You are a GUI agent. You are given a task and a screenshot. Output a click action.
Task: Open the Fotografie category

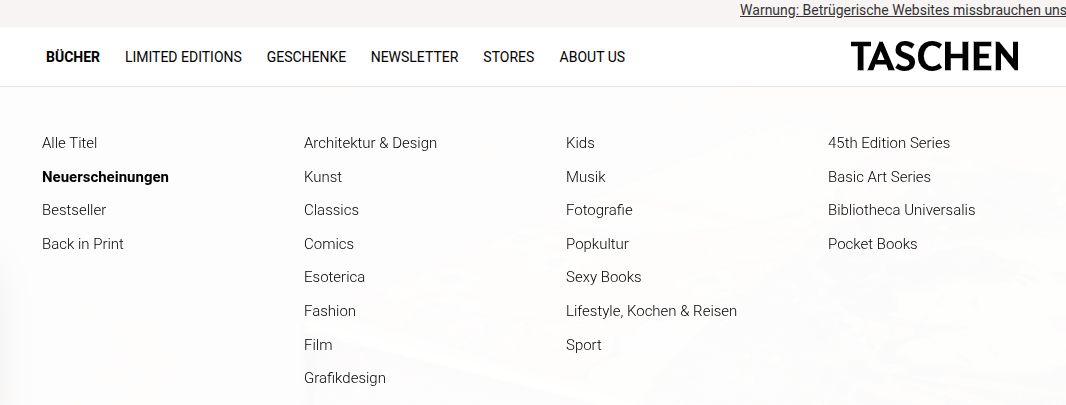(599, 210)
